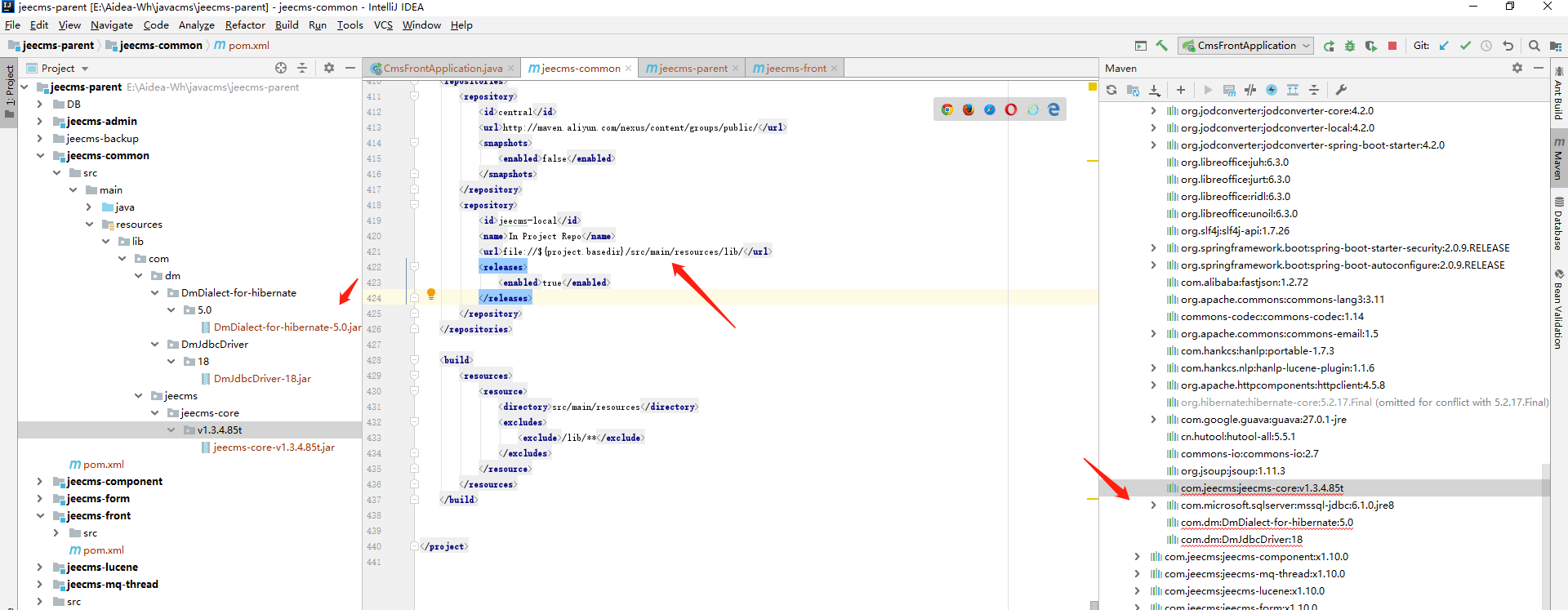Screen dimensions: 1568x610
Task: Expand the jeecms-admin module folder
Action: coord(39,122)
